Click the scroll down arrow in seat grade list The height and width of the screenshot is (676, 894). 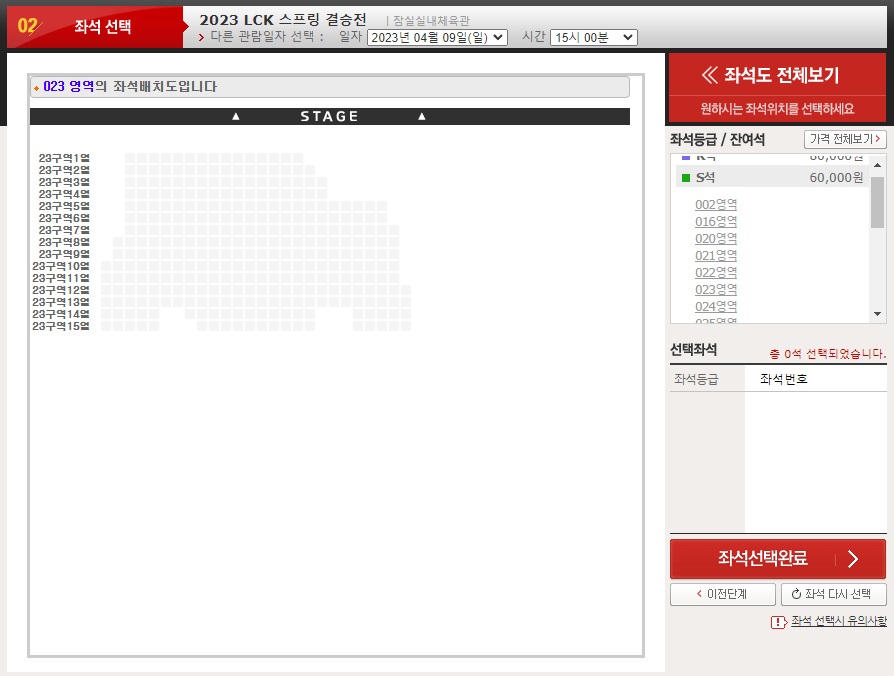877,314
